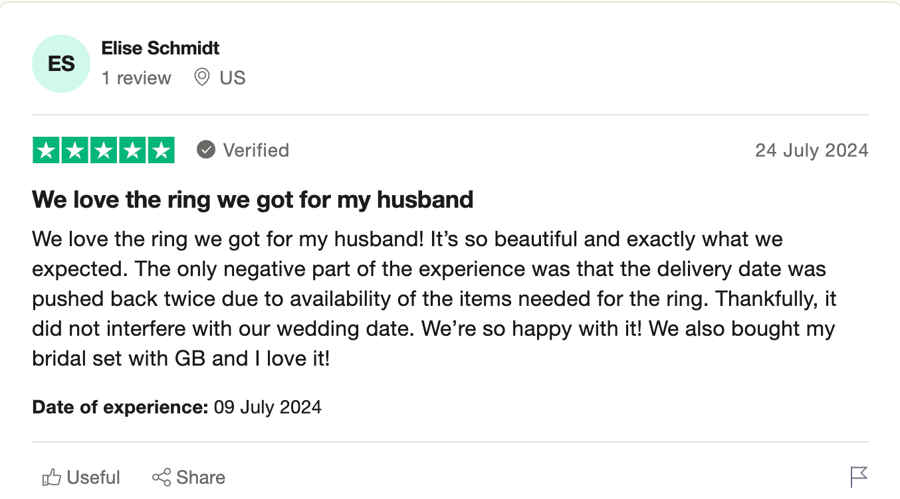Screen dimensions: 900x499
Task: Click the 24 July 2024 review date
Action: click(812, 150)
